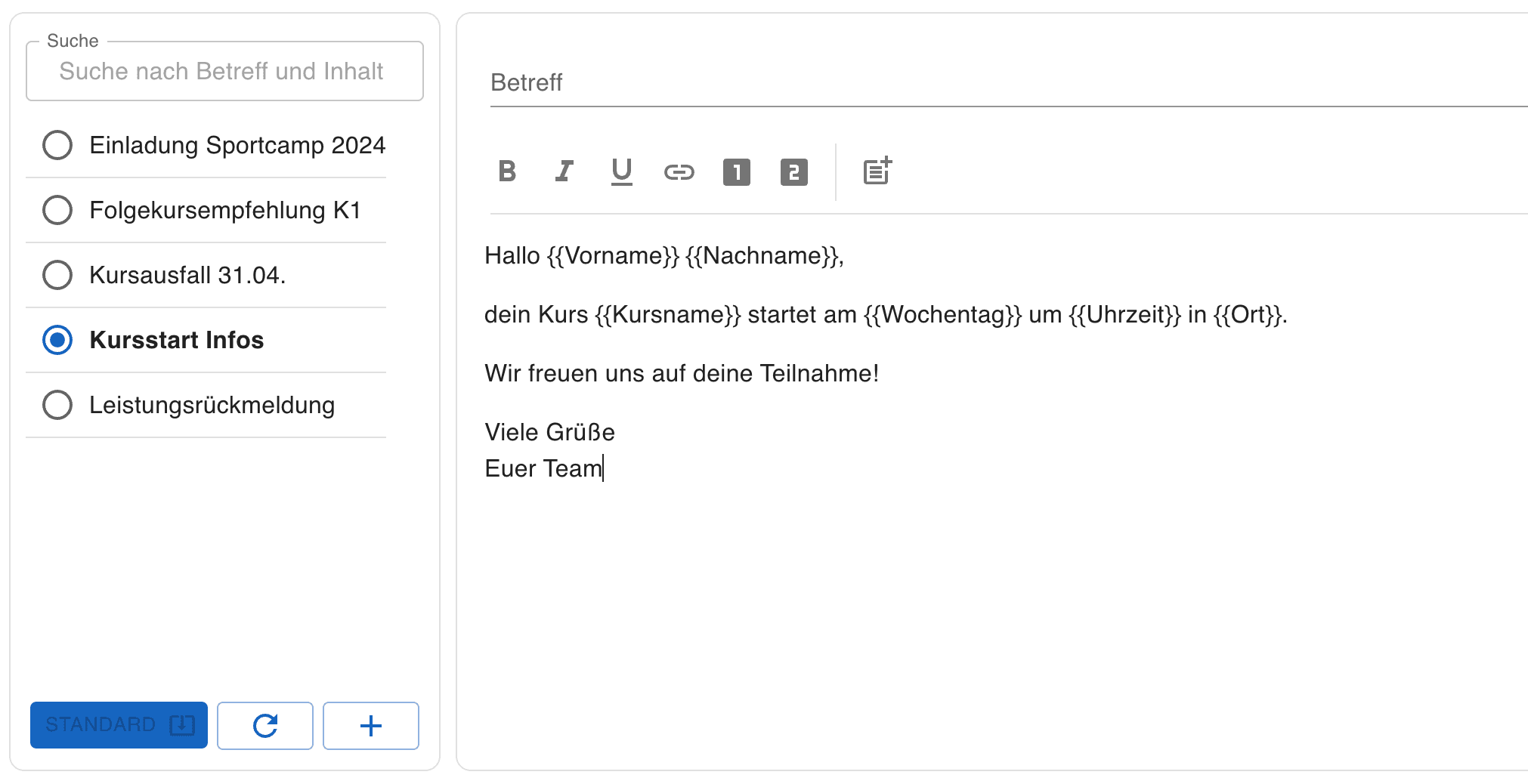Screen dimensions: 1528x784
Task: Select the Kursausfall 31.04. radio button
Action: (x=57, y=275)
